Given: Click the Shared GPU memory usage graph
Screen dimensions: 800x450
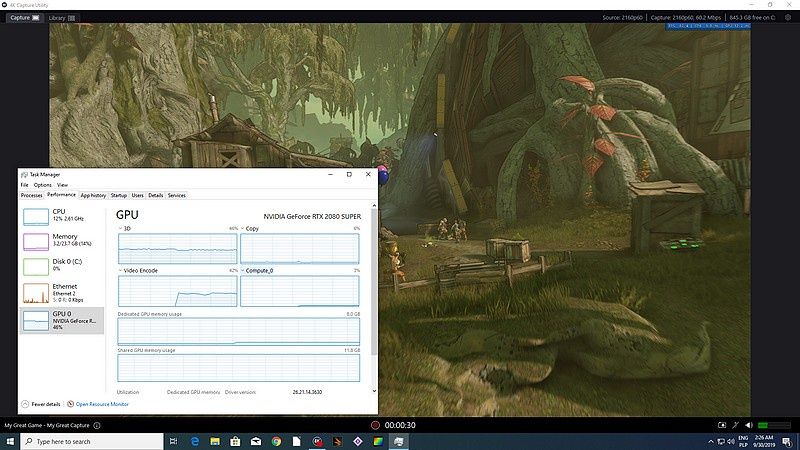Looking at the screenshot, I should click(x=238, y=368).
